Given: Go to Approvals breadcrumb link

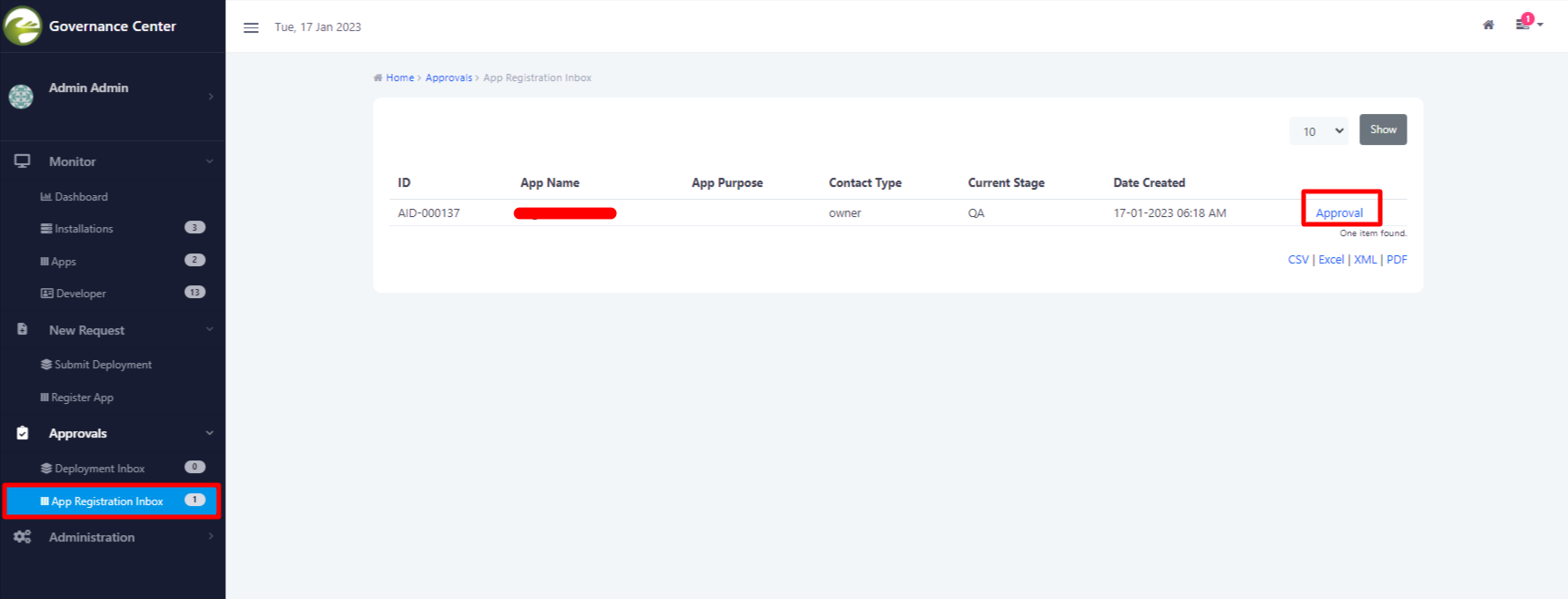Looking at the screenshot, I should pos(449,77).
